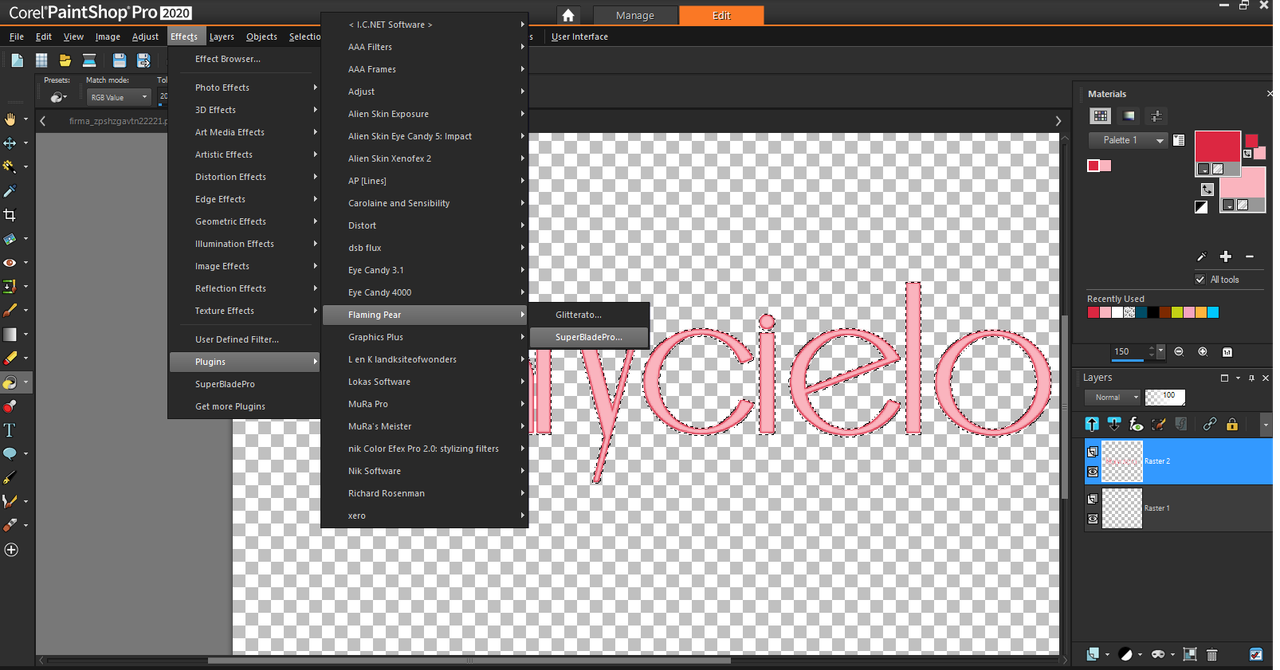1280x670 pixels.
Task: Click the large pink background material swatch
Action: point(1243,184)
